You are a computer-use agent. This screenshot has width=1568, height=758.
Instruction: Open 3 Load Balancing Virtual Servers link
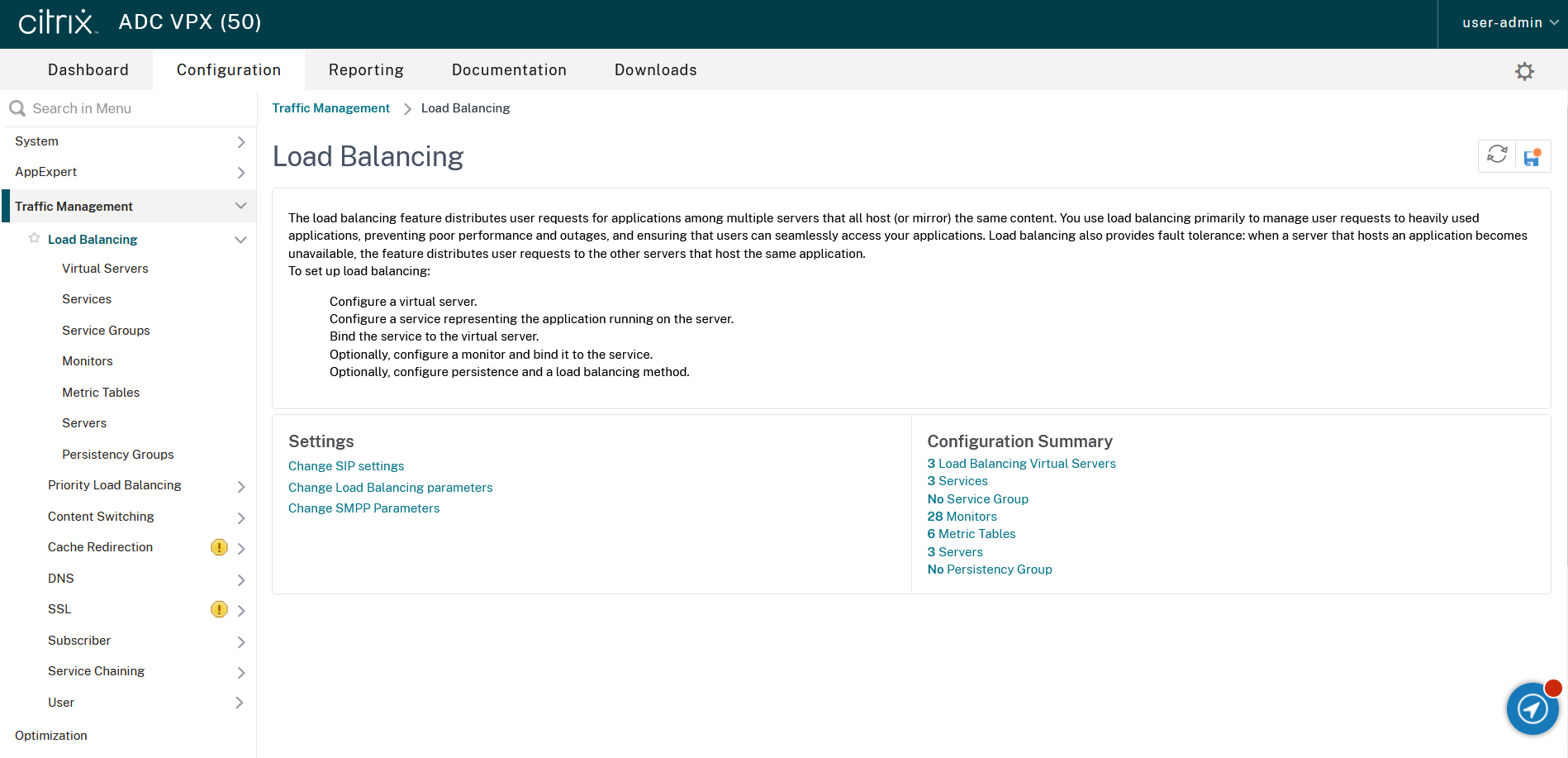pos(1021,464)
